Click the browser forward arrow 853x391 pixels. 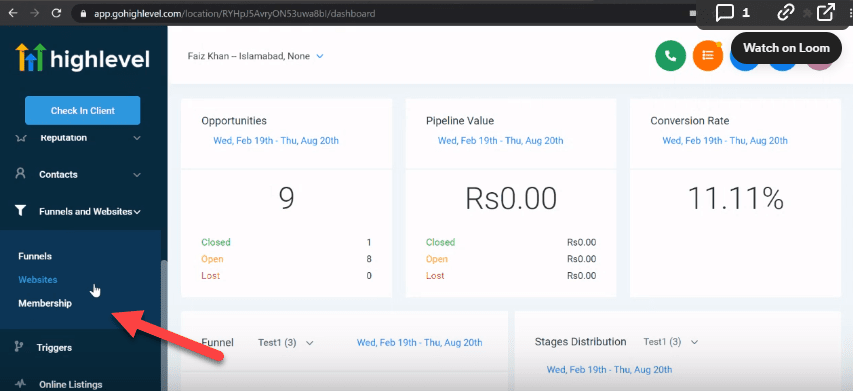34,13
